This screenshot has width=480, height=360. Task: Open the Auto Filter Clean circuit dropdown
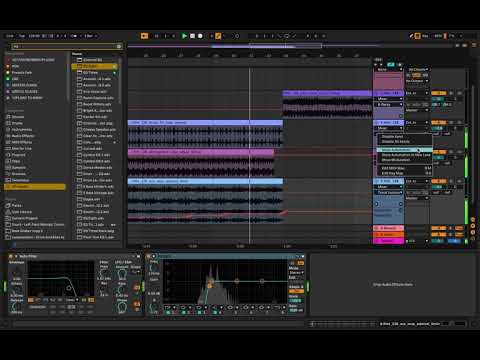(72, 300)
